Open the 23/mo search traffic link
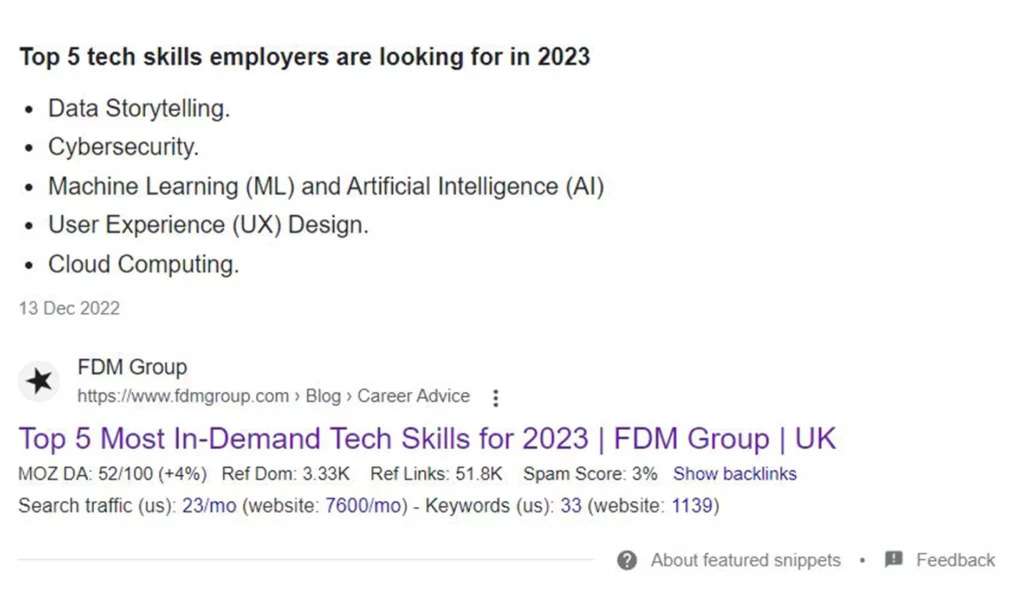The width and height of the screenshot is (1024, 595). pos(209,506)
